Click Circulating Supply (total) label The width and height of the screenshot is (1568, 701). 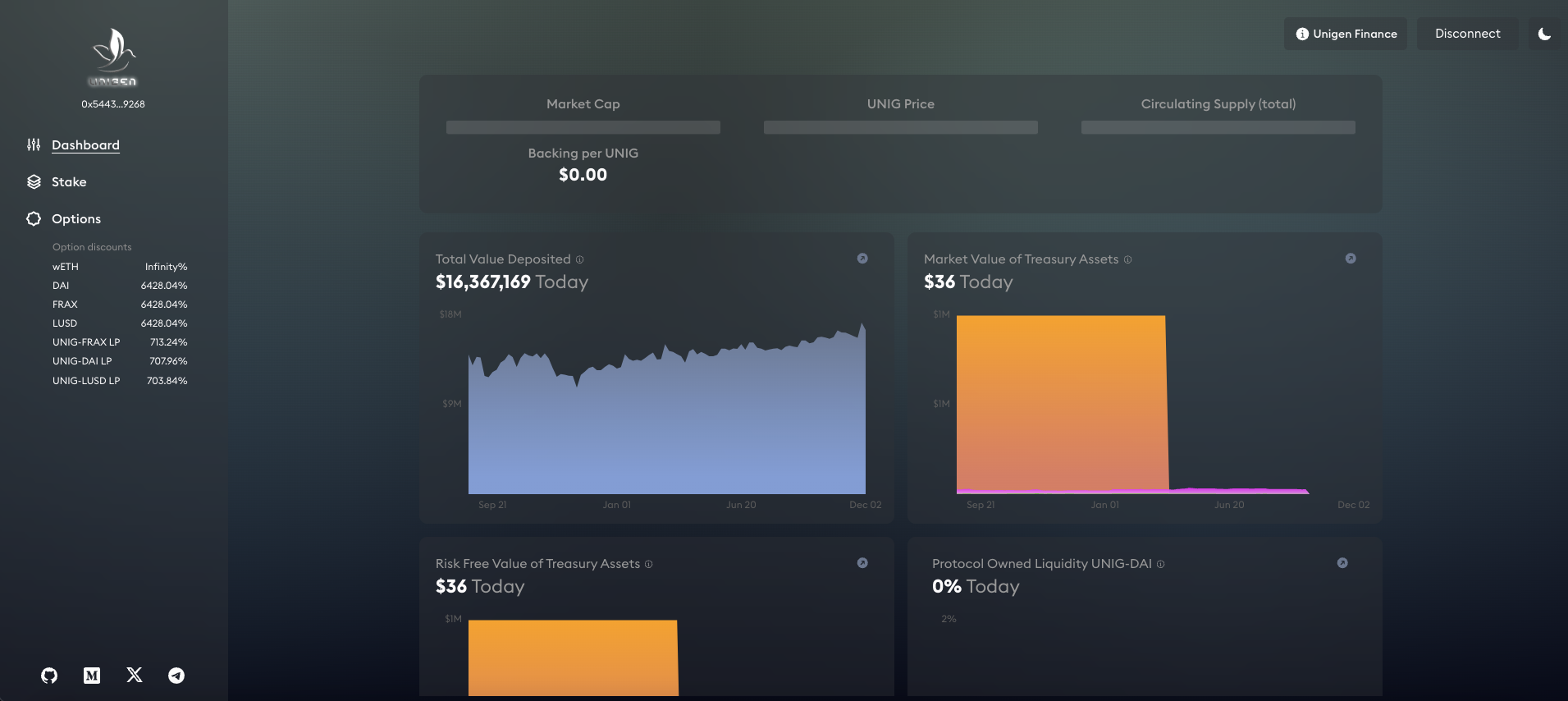[x=1218, y=104]
